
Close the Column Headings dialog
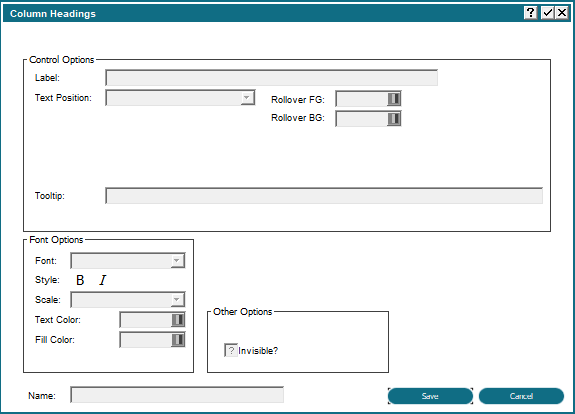click(562, 13)
